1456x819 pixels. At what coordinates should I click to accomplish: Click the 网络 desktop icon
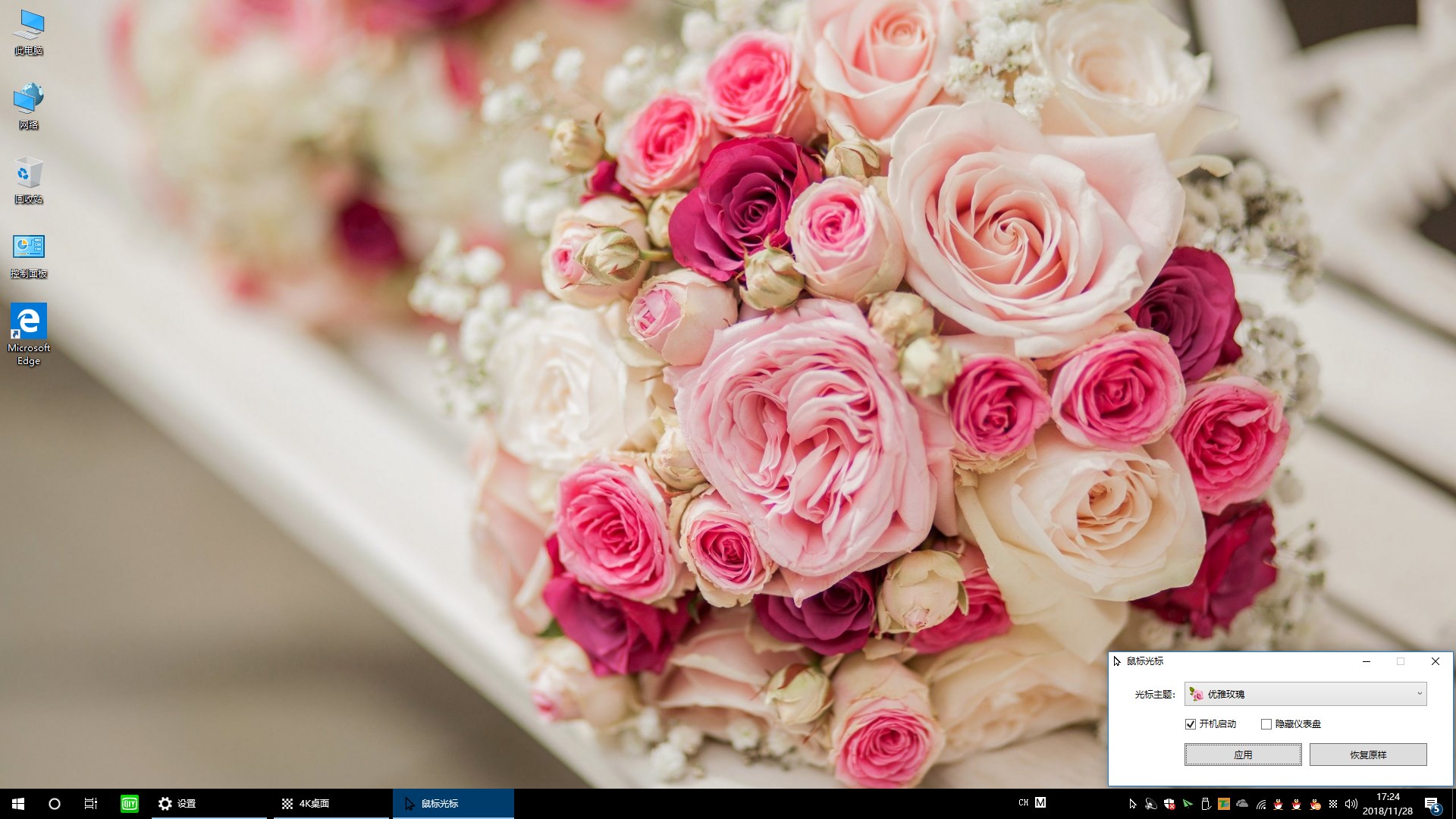[x=29, y=106]
